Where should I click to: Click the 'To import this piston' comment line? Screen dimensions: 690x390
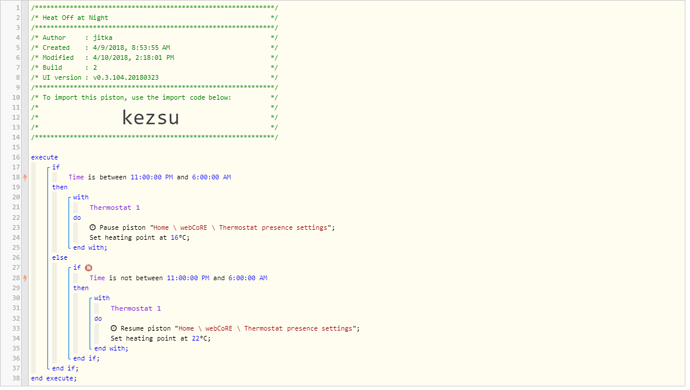[154, 98]
